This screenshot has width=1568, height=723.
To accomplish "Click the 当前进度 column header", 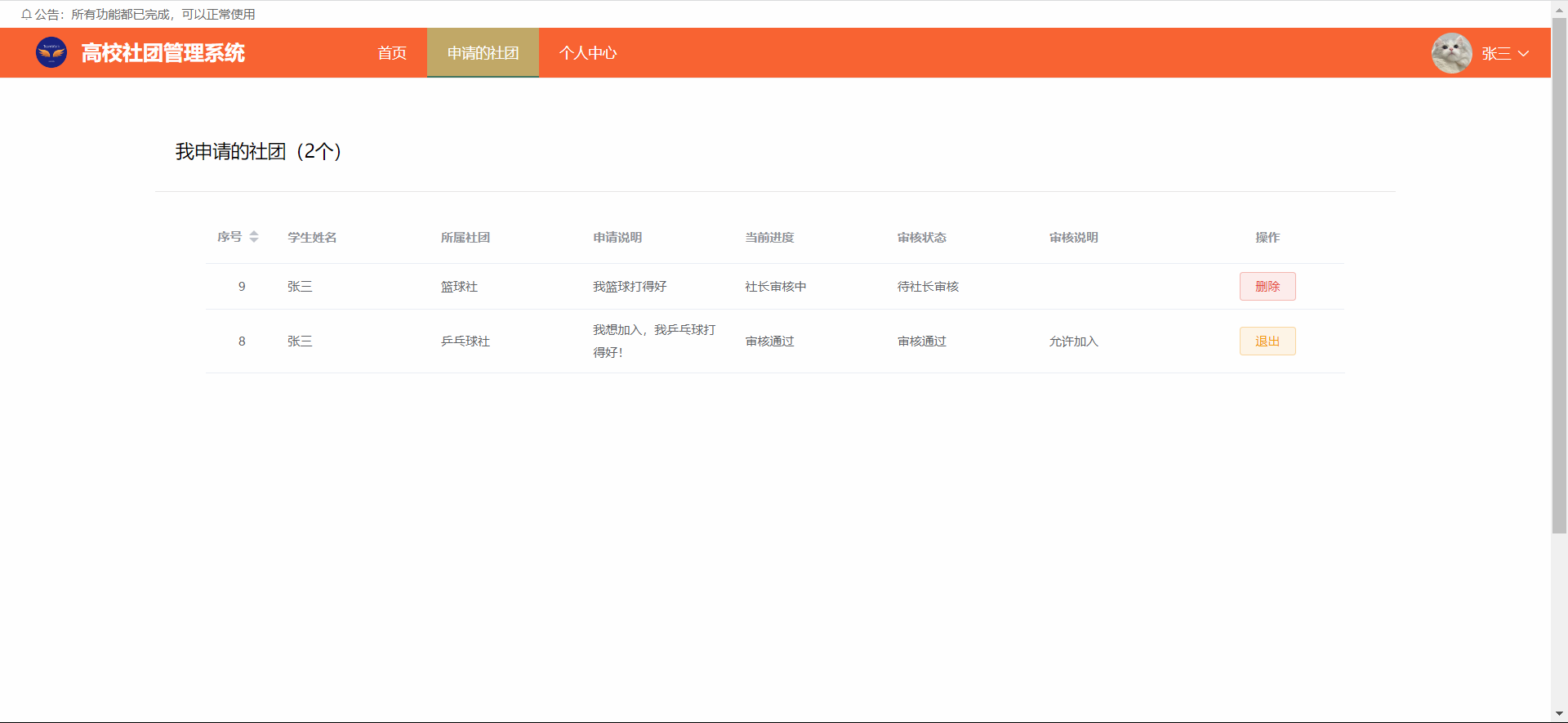I will [x=769, y=238].
